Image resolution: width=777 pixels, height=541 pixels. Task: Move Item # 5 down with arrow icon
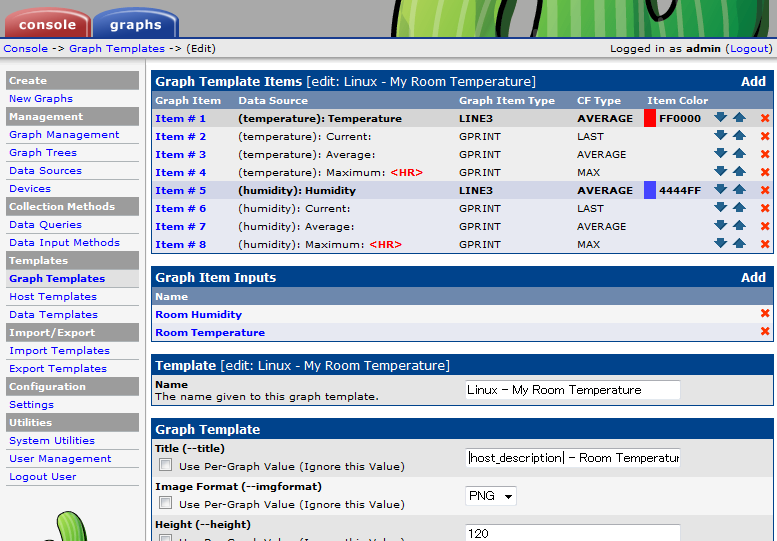point(721,189)
